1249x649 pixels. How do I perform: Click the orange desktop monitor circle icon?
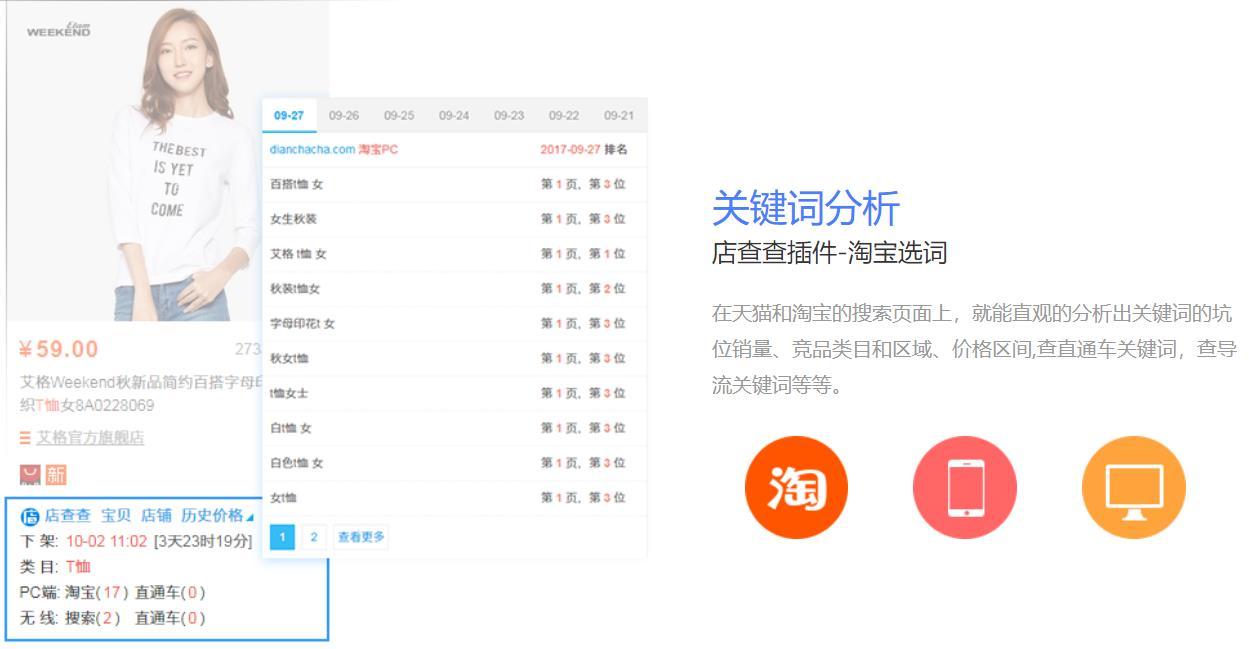[1133, 486]
